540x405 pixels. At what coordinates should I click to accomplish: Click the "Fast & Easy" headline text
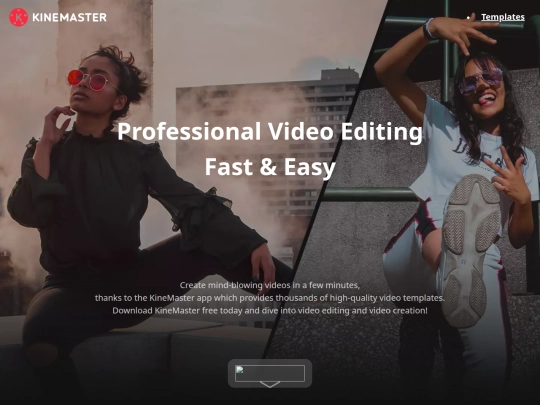coord(270,167)
